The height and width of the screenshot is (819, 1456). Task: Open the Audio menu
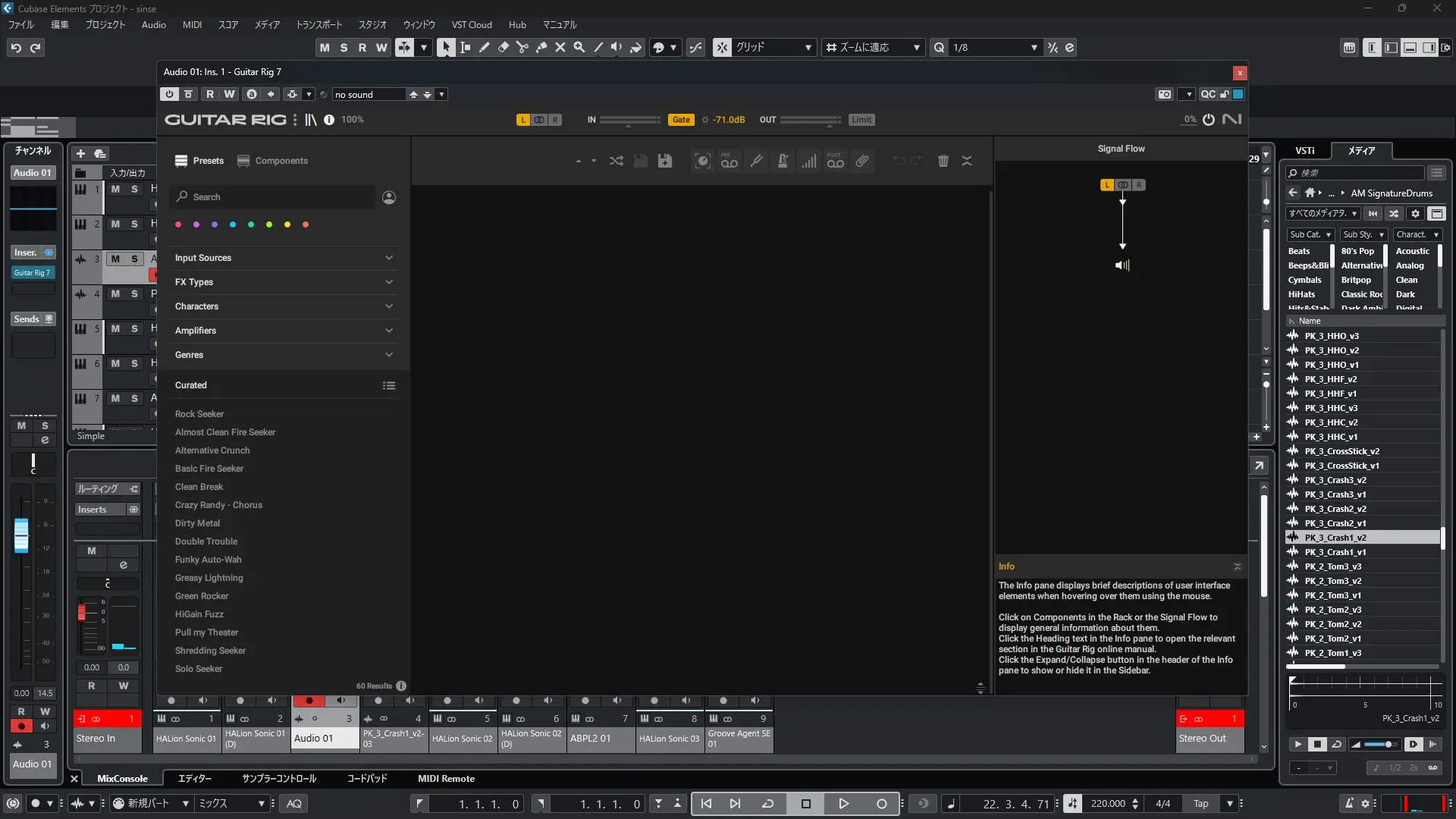click(x=153, y=25)
